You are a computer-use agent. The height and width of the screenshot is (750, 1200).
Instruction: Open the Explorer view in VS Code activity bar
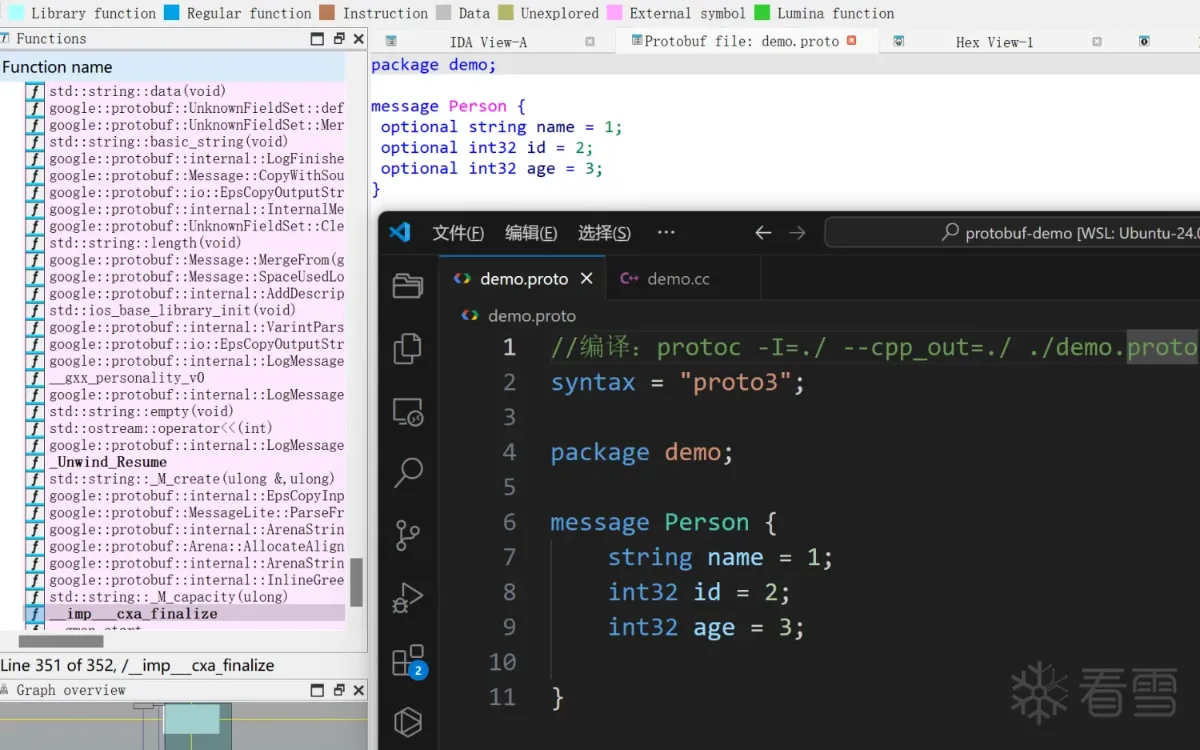coord(407,286)
